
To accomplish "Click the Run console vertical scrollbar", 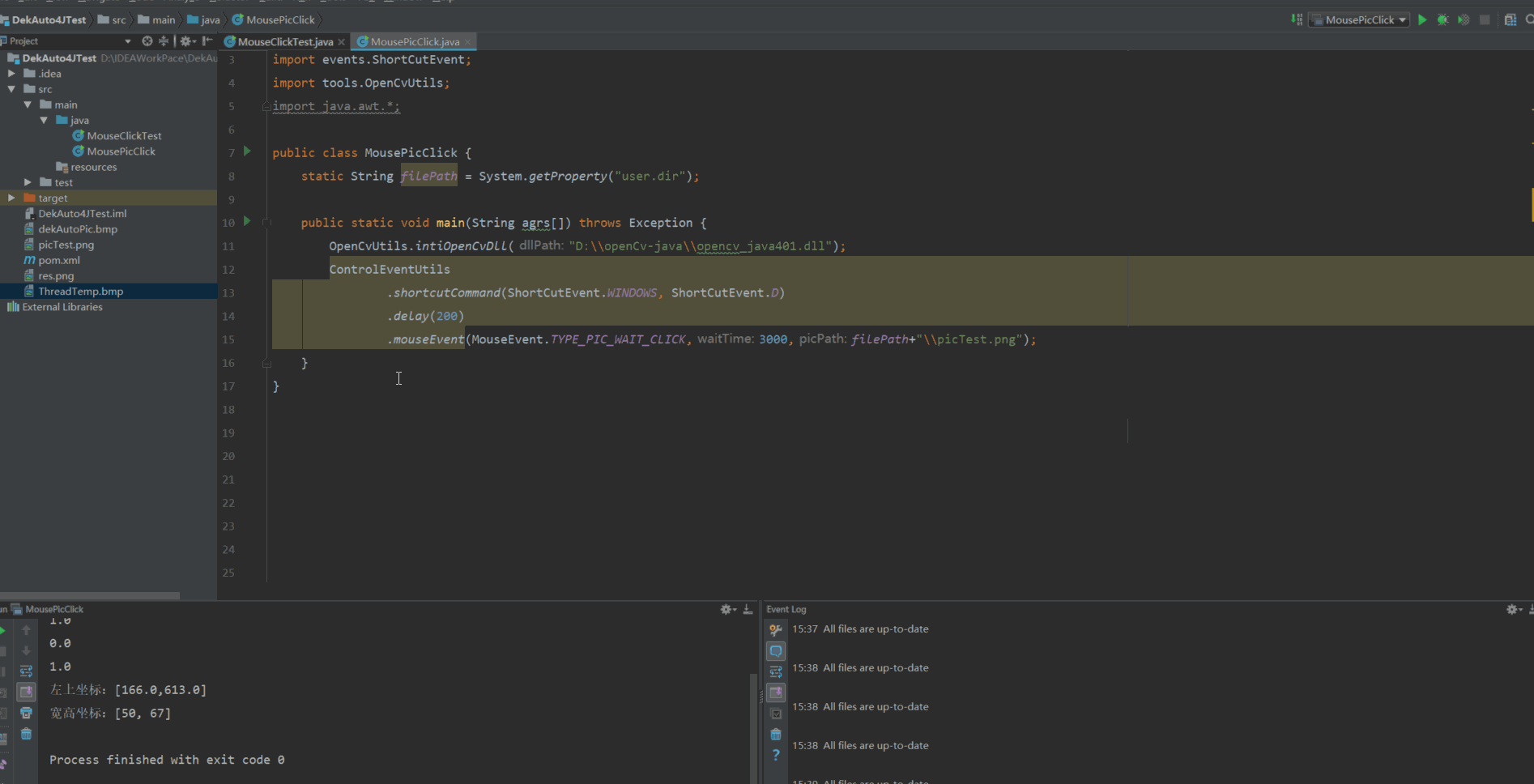I will (753, 726).
